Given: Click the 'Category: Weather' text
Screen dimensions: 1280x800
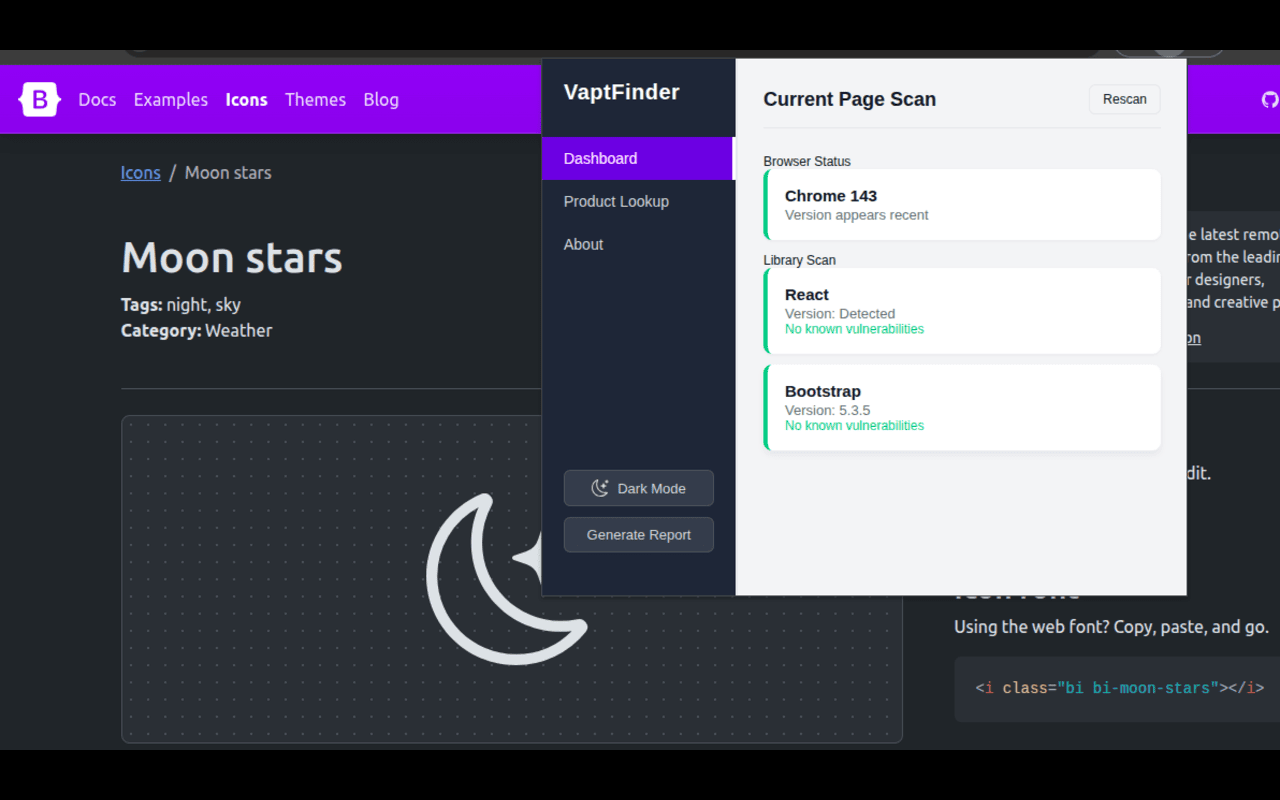Looking at the screenshot, I should 196,330.
